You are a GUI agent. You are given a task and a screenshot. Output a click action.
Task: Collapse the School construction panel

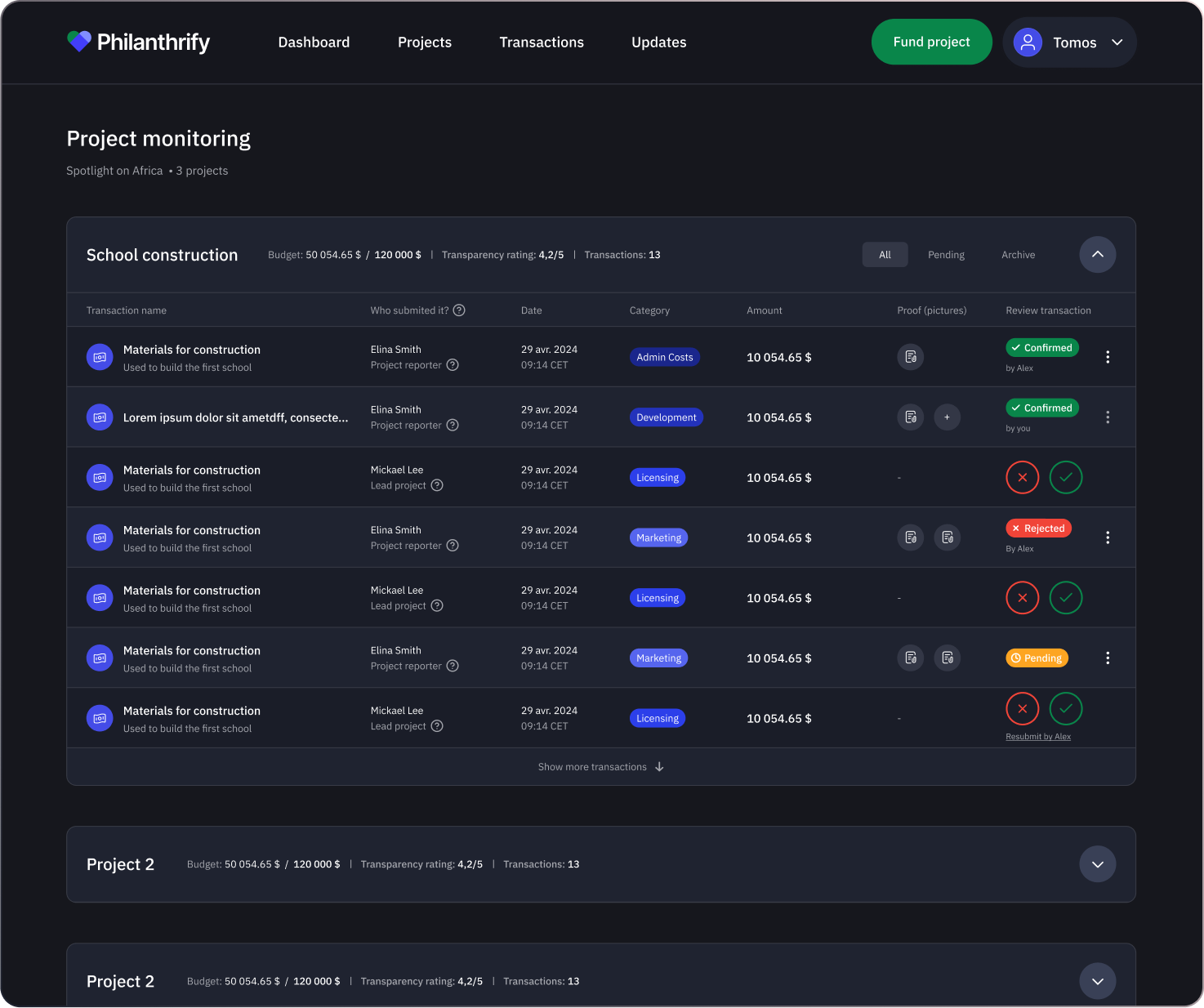[x=1097, y=255]
